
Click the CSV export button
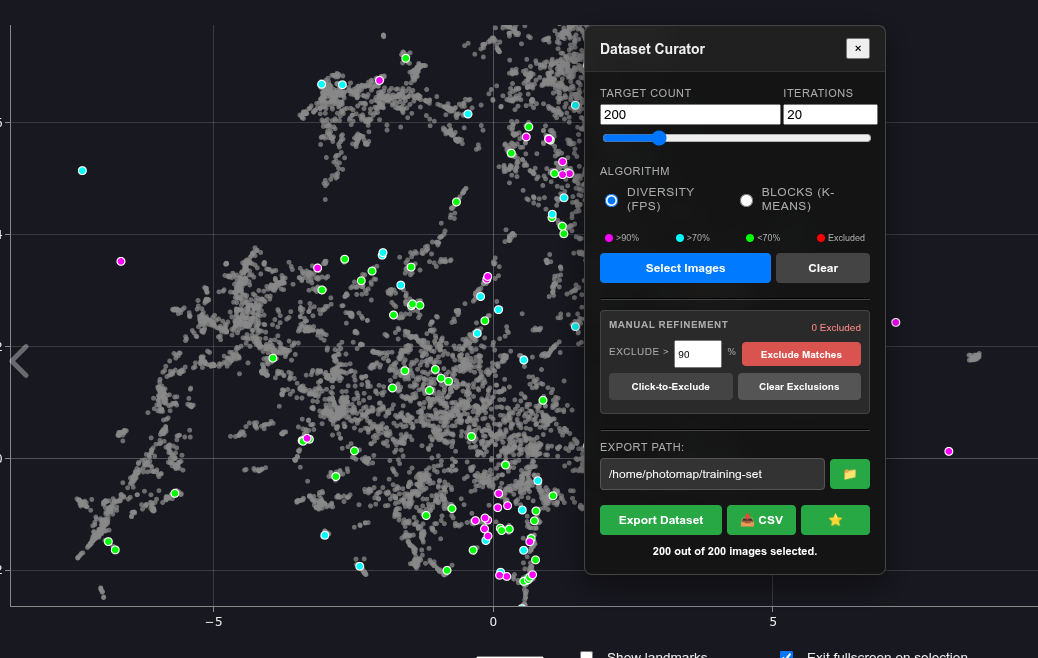click(761, 520)
